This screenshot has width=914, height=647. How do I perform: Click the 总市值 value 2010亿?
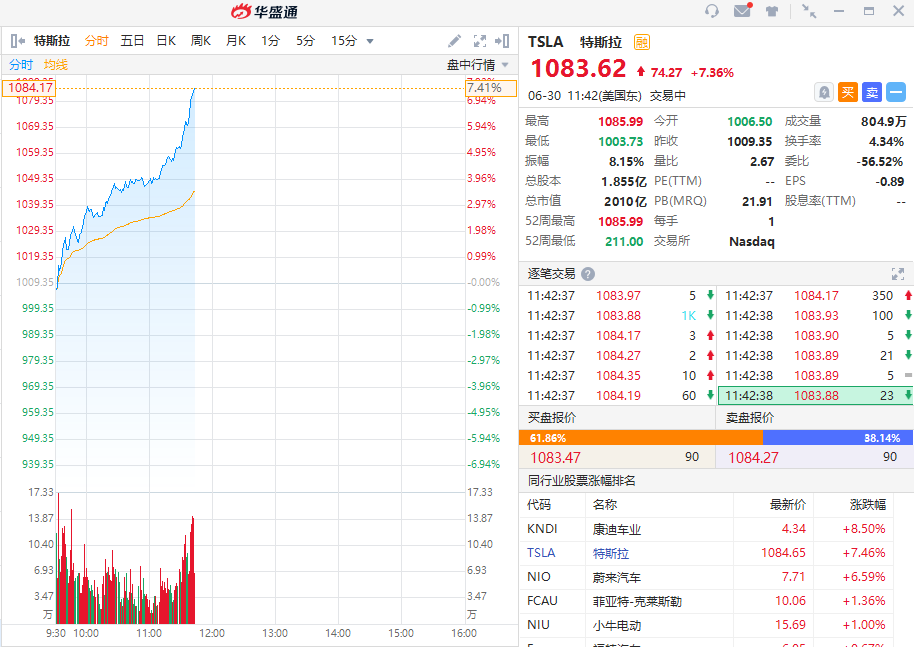pyautogui.click(x=625, y=202)
